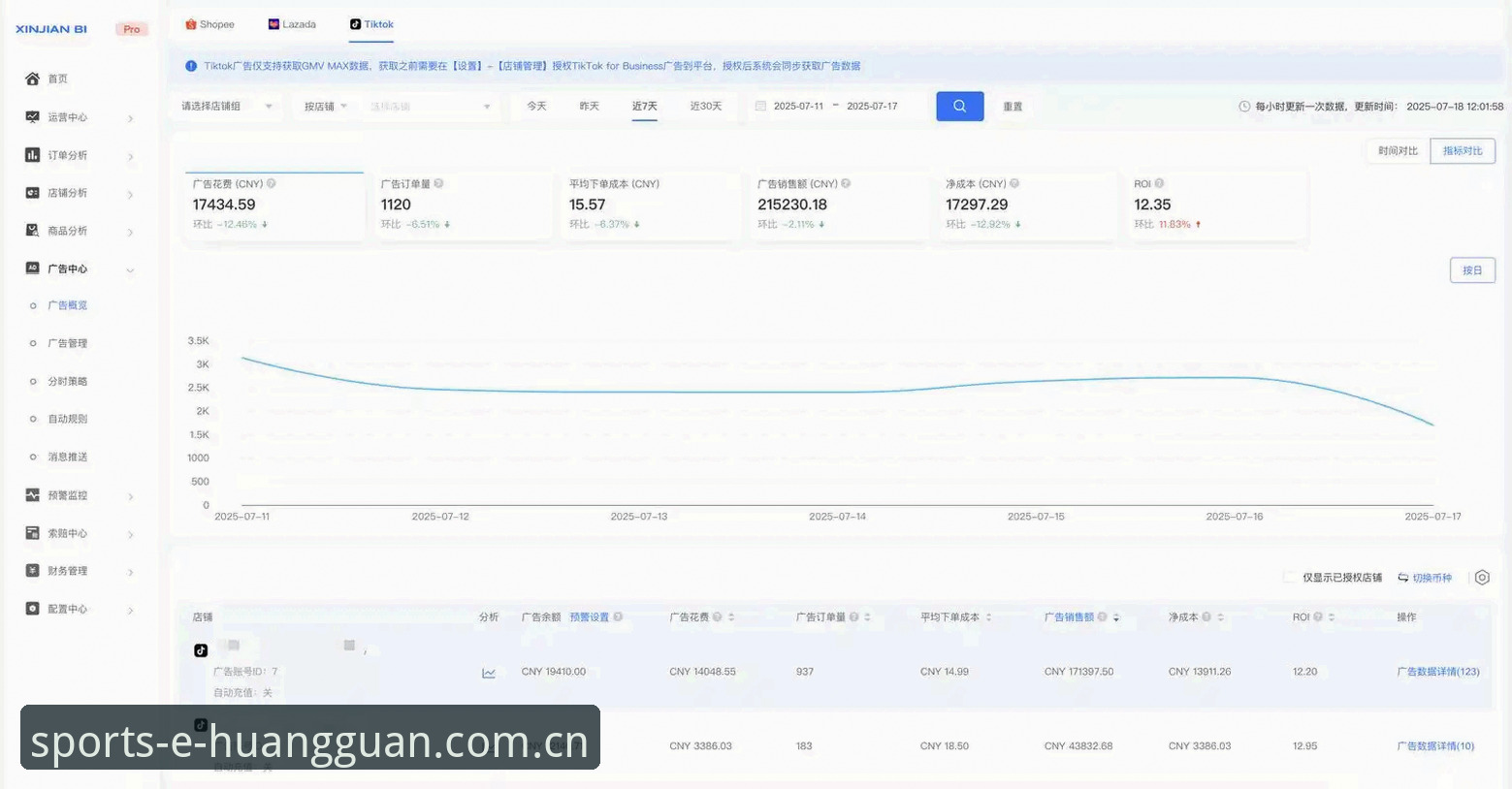Switch to the Shopee platform tab
Viewport: 1512px width, 789px height.
(x=209, y=24)
